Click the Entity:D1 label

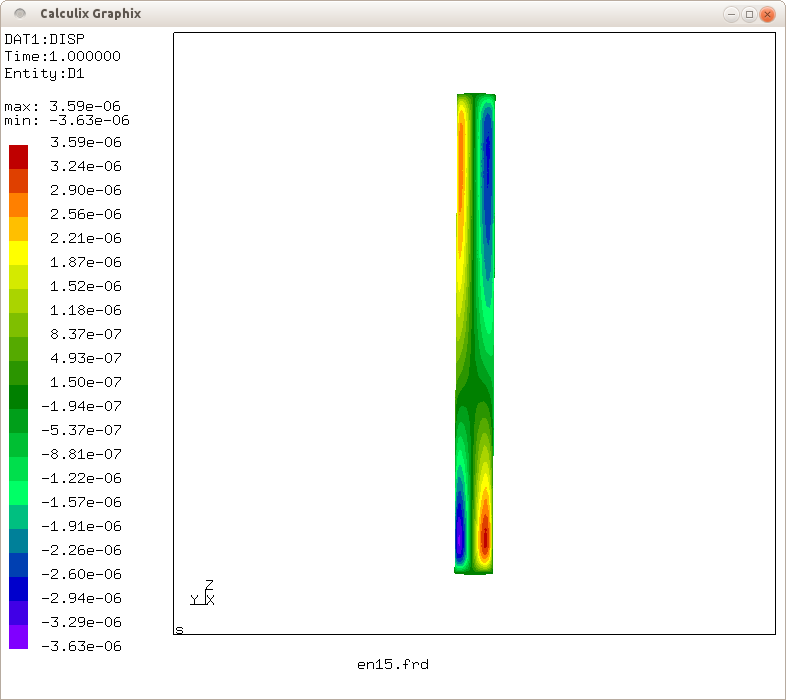coord(45,74)
